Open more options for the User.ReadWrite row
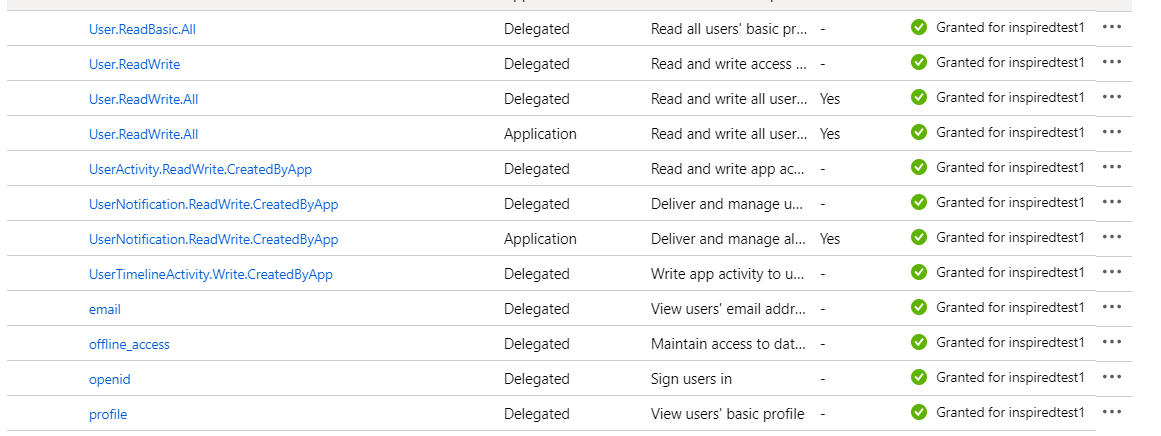 pos(1111,62)
